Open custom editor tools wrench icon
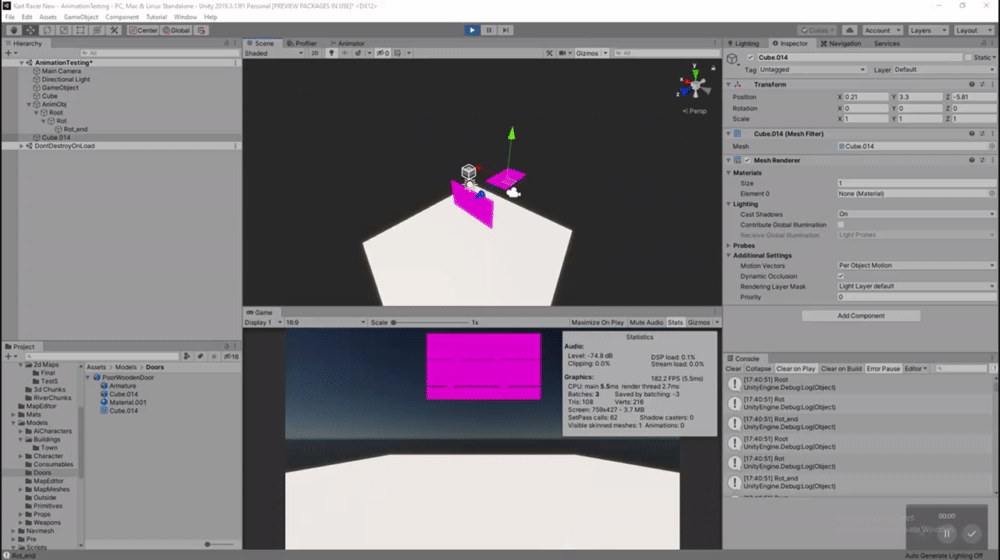 (x=114, y=30)
